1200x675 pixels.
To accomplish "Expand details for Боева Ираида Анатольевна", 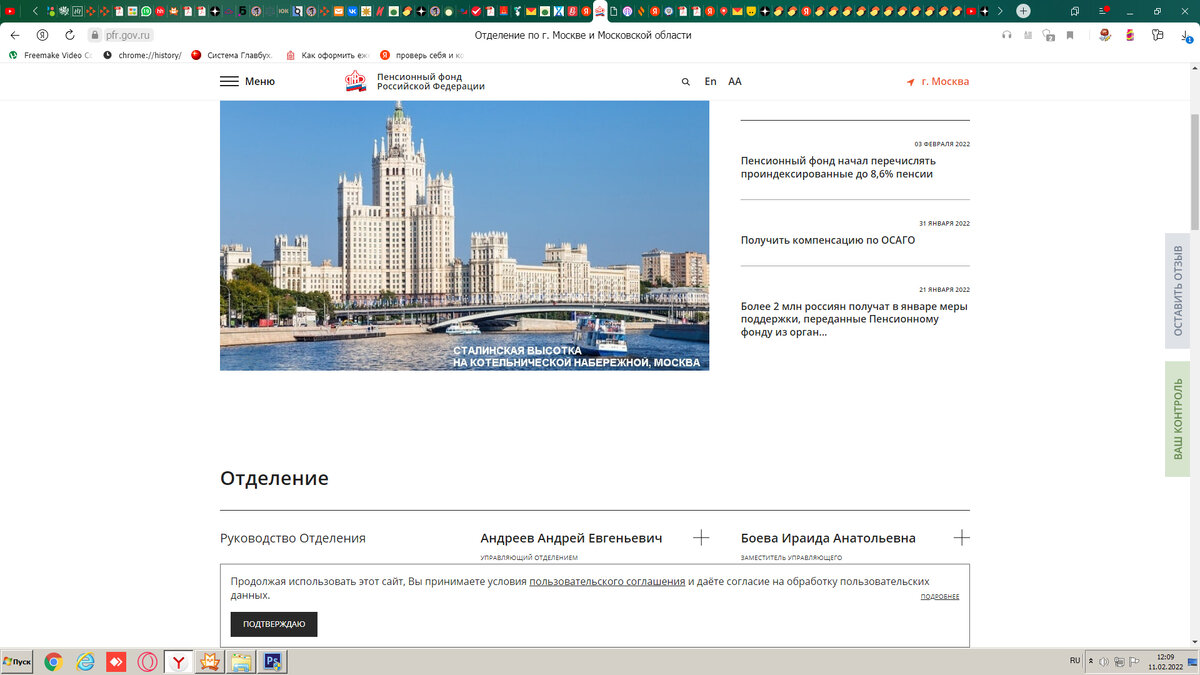I will (961, 537).
